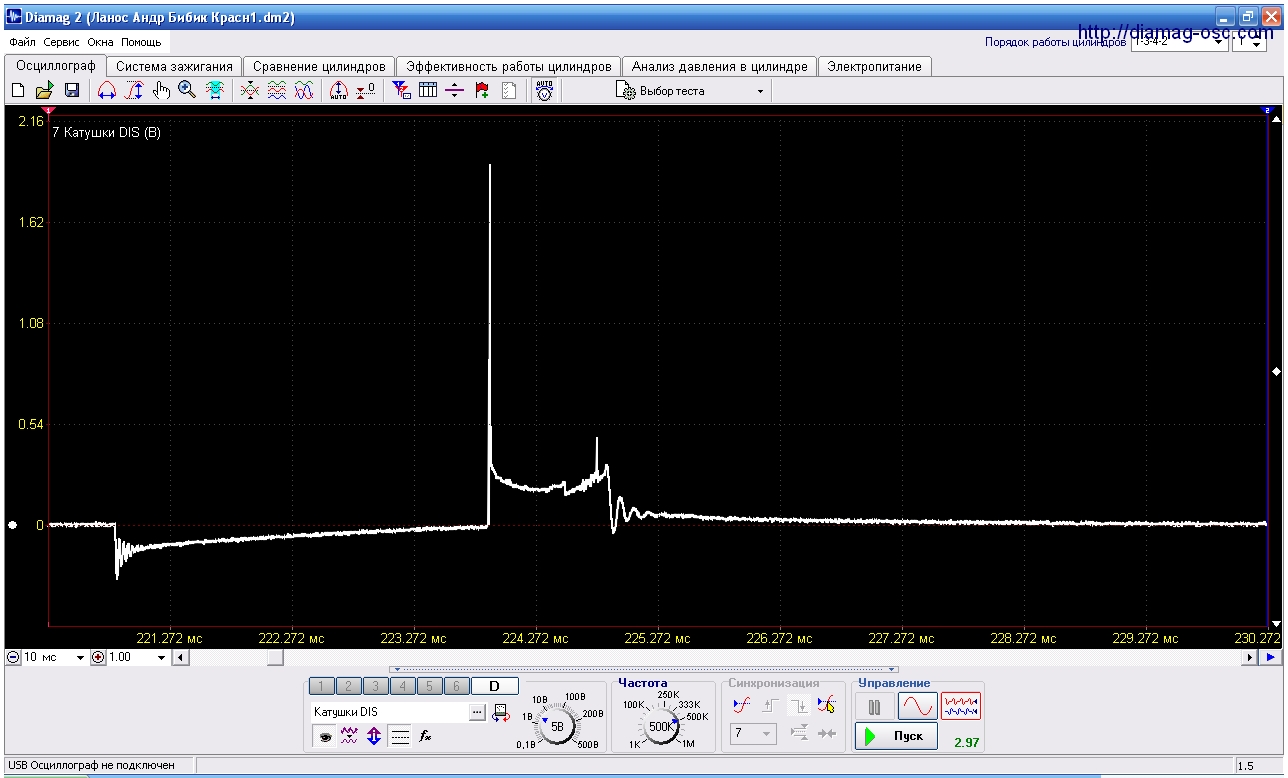Image resolution: width=1288 pixels, height=778 pixels.
Task: Click the red-green crossed waveforms icon
Action: (x=250, y=91)
